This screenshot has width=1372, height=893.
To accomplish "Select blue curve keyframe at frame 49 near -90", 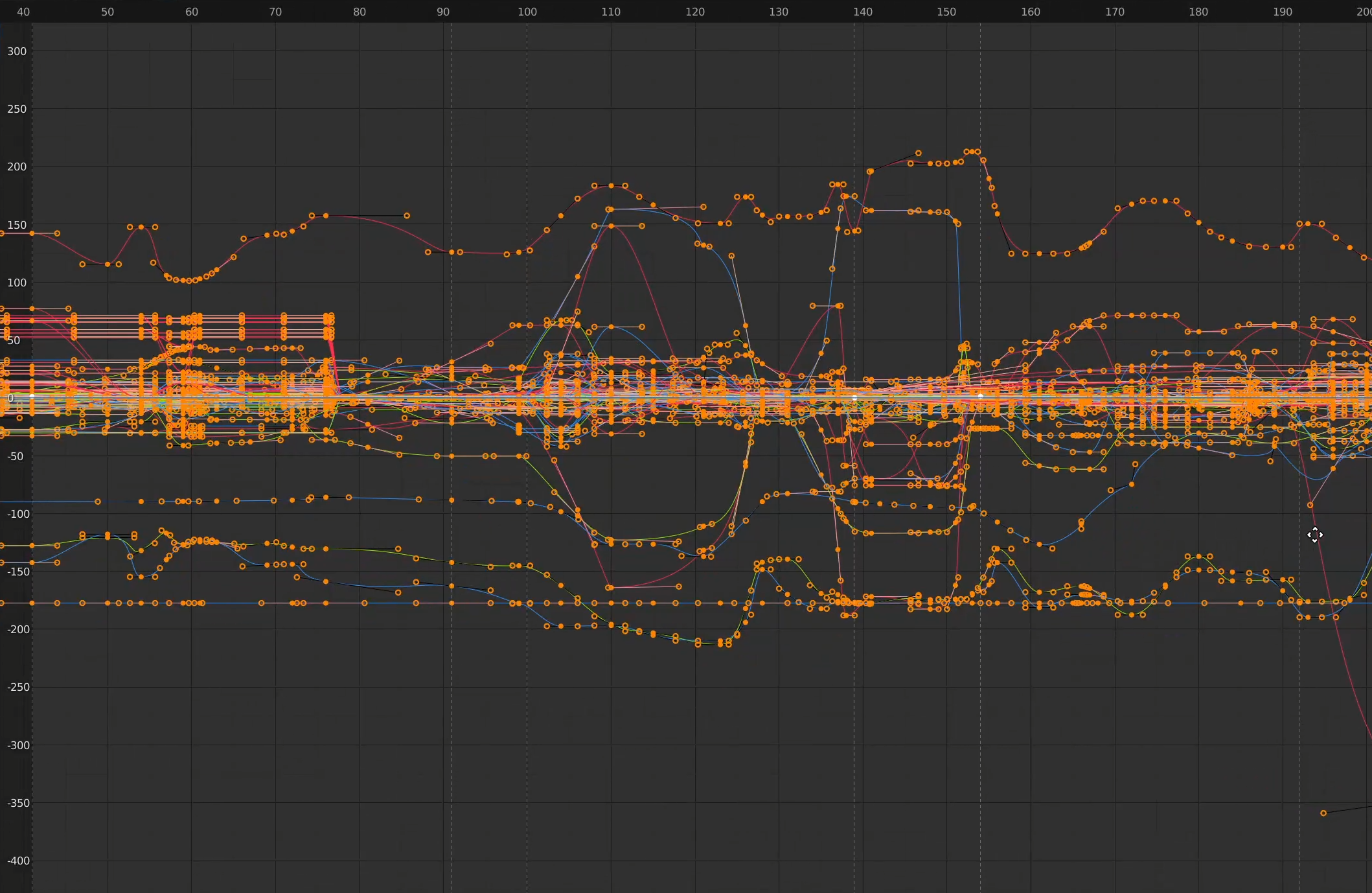I will (x=98, y=502).
